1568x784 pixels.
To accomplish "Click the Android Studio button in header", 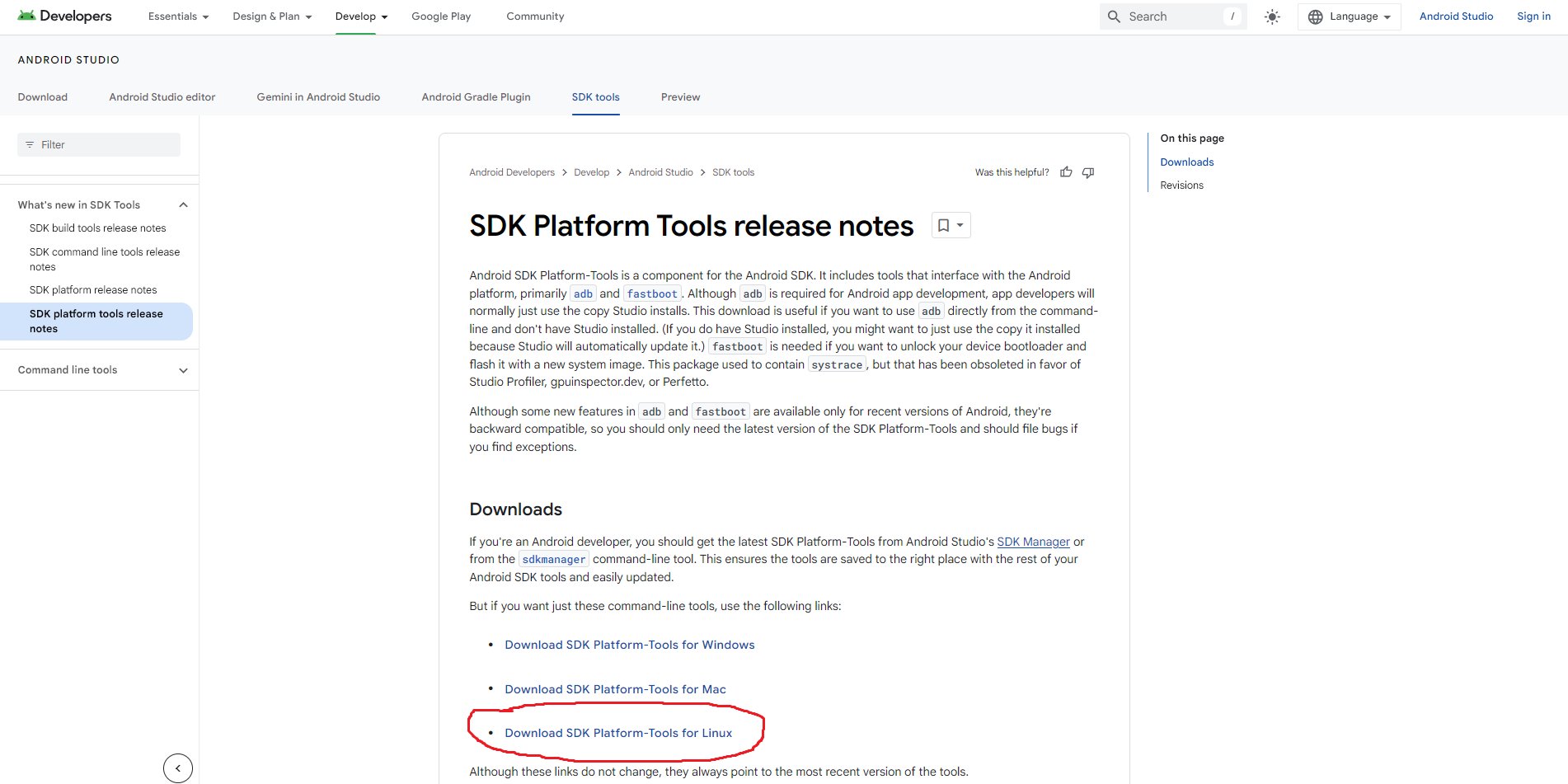I will [x=1456, y=16].
